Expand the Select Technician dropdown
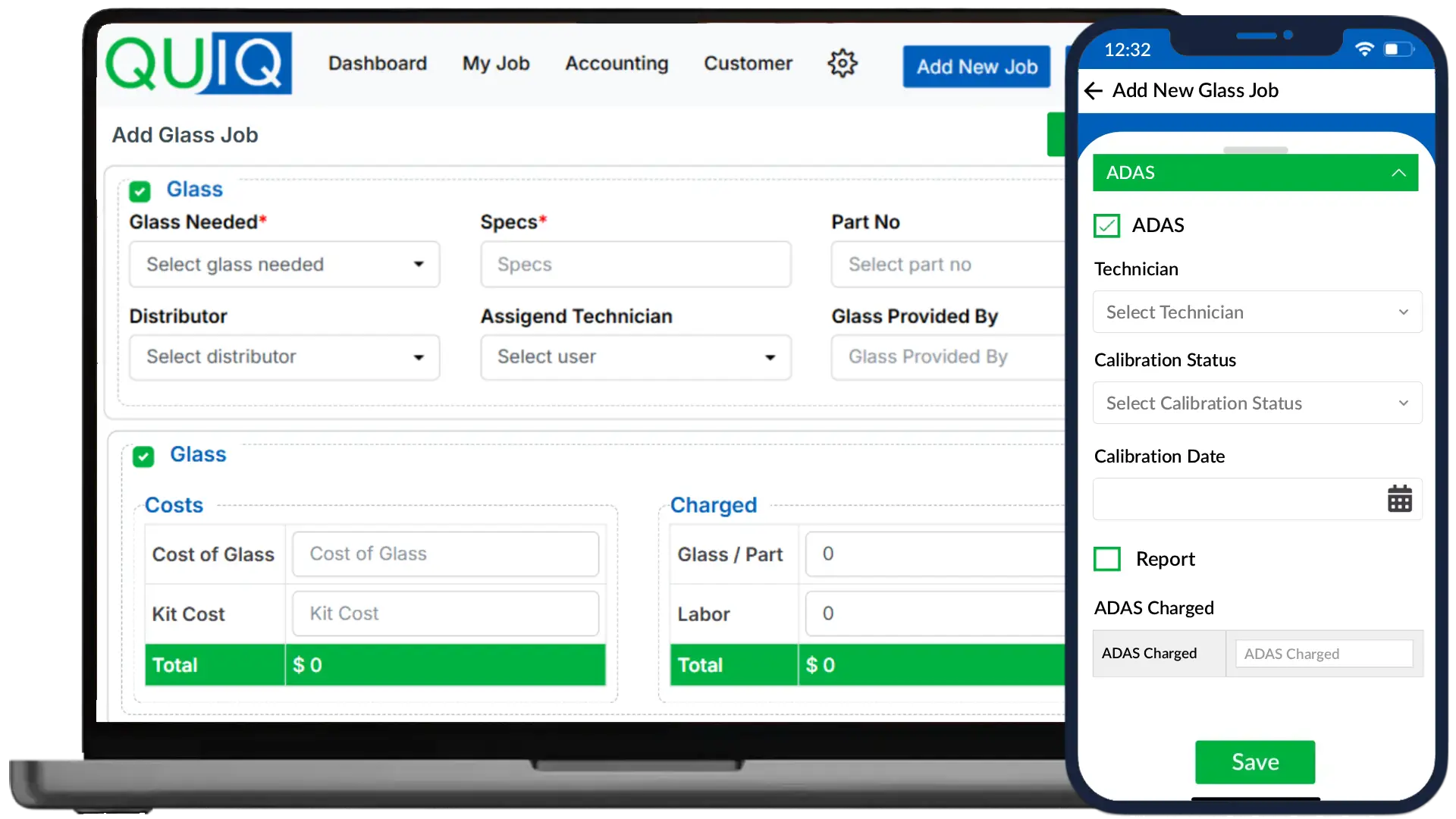Screen dimensions: 1456x819 pyautogui.click(x=1257, y=312)
